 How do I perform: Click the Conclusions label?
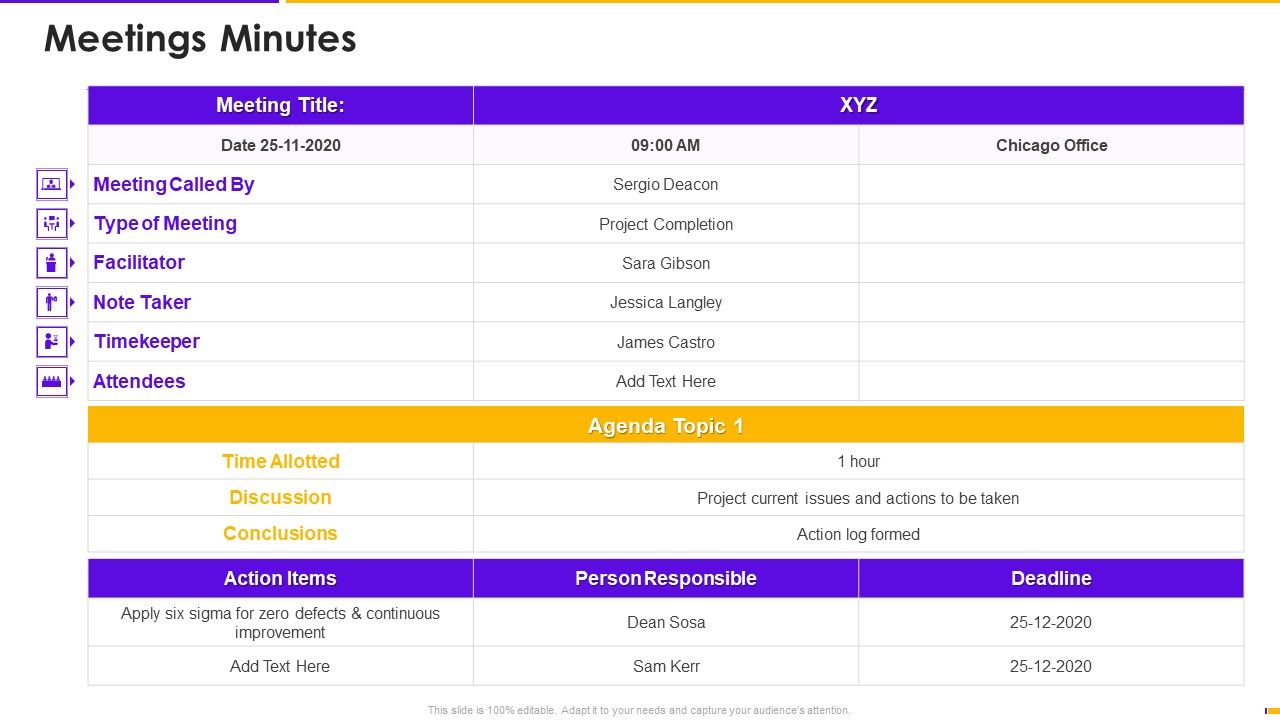(x=281, y=533)
